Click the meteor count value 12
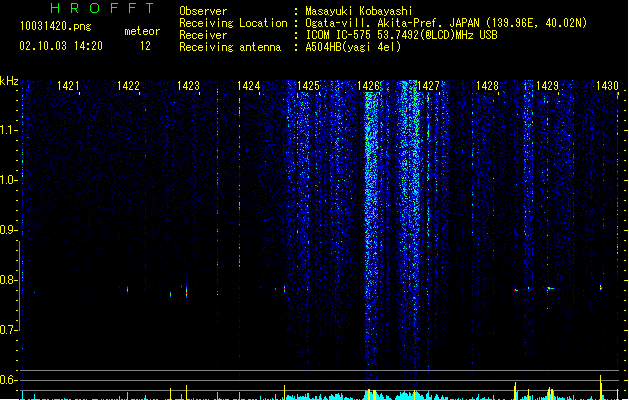The width and height of the screenshot is (629, 400). coord(145,46)
